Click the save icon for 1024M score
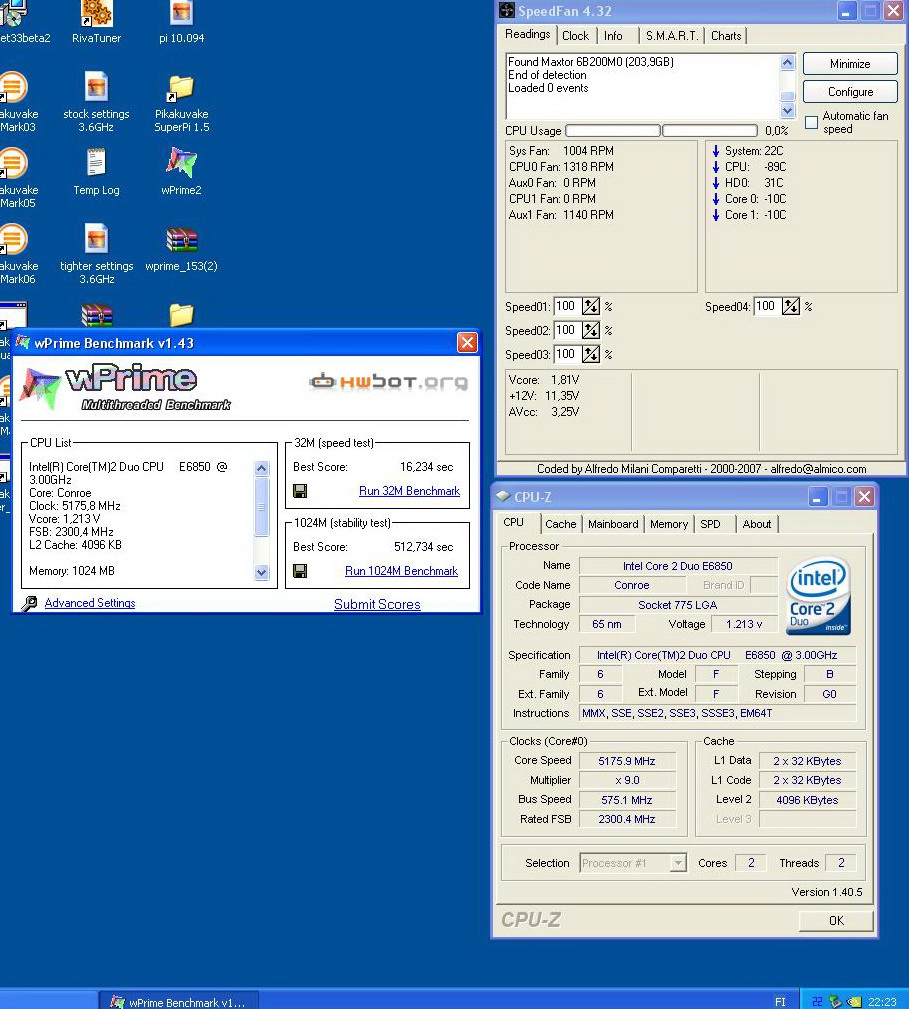Image resolution: width=909 pixels, height=1009 pixels. [300, 571]
